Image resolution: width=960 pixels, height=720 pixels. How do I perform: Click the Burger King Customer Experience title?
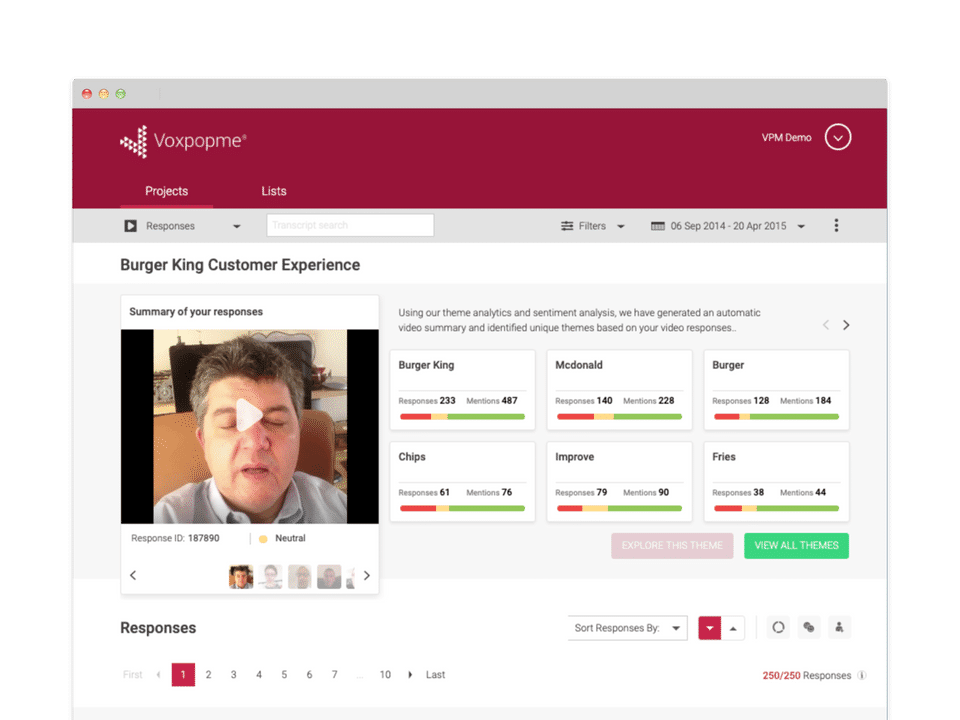point(240,265)
